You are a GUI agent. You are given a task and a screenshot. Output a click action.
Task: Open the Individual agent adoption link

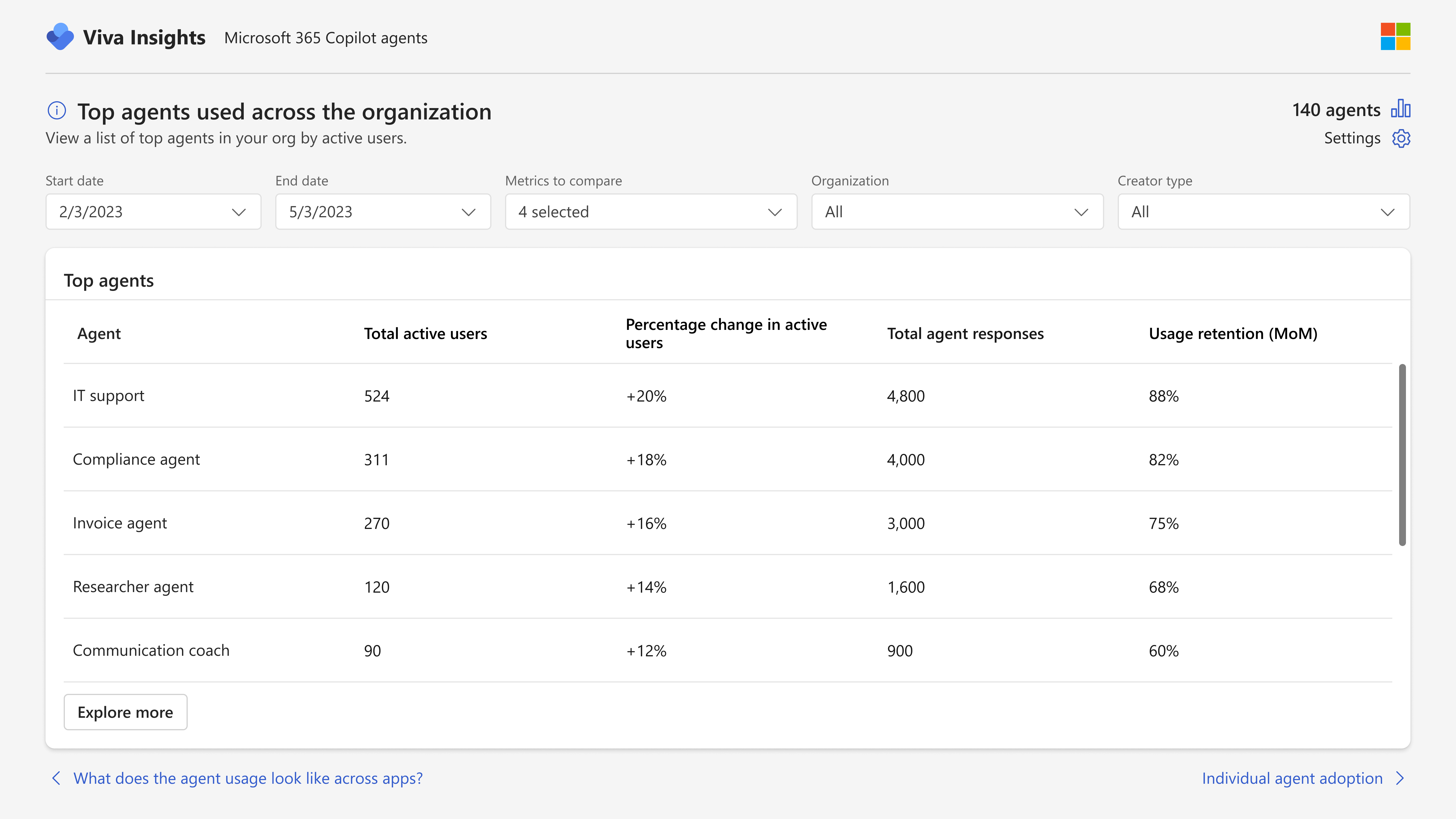1292,778
